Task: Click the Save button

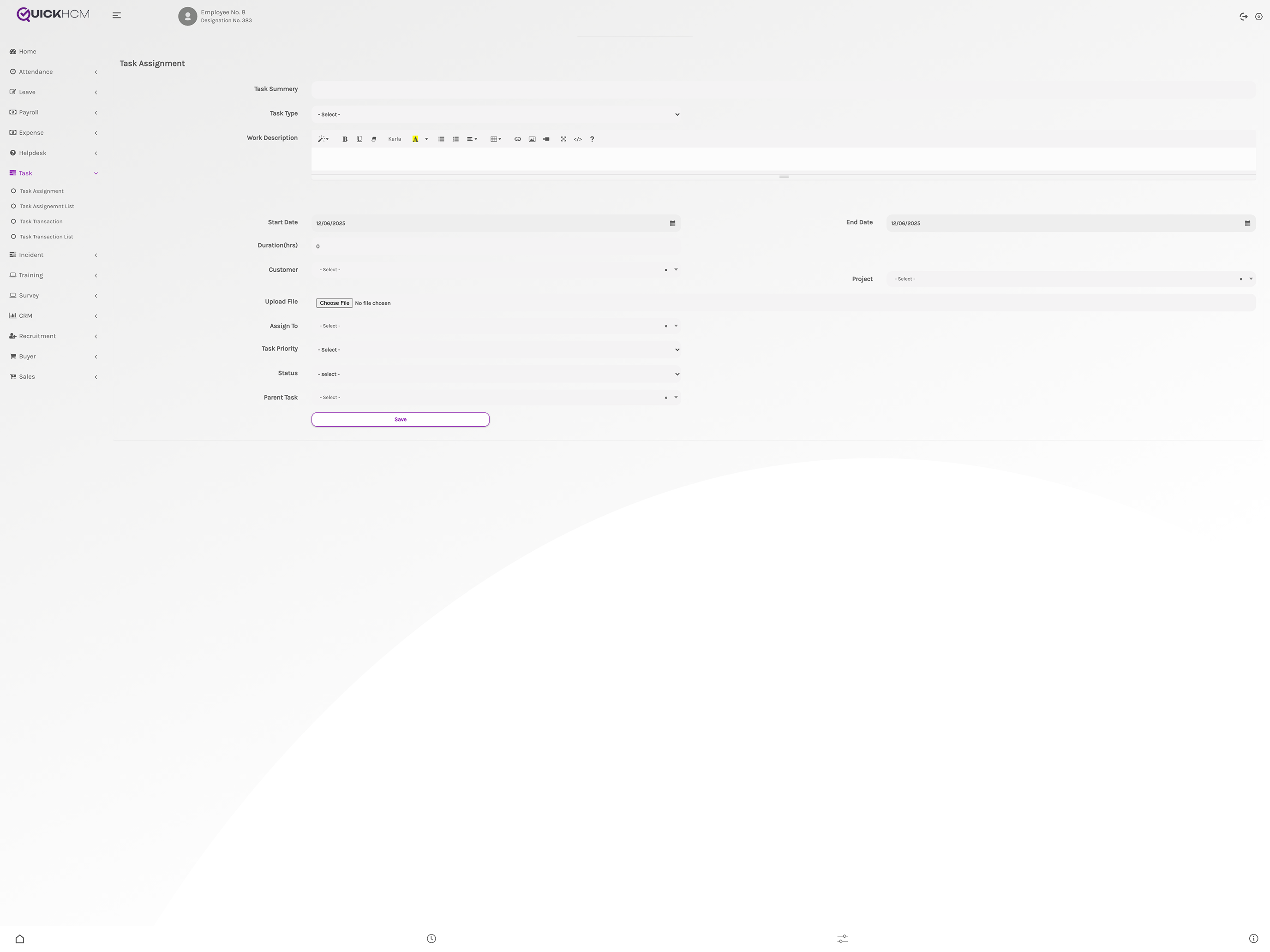Action: pyautogui.click(x=401, y=419)
